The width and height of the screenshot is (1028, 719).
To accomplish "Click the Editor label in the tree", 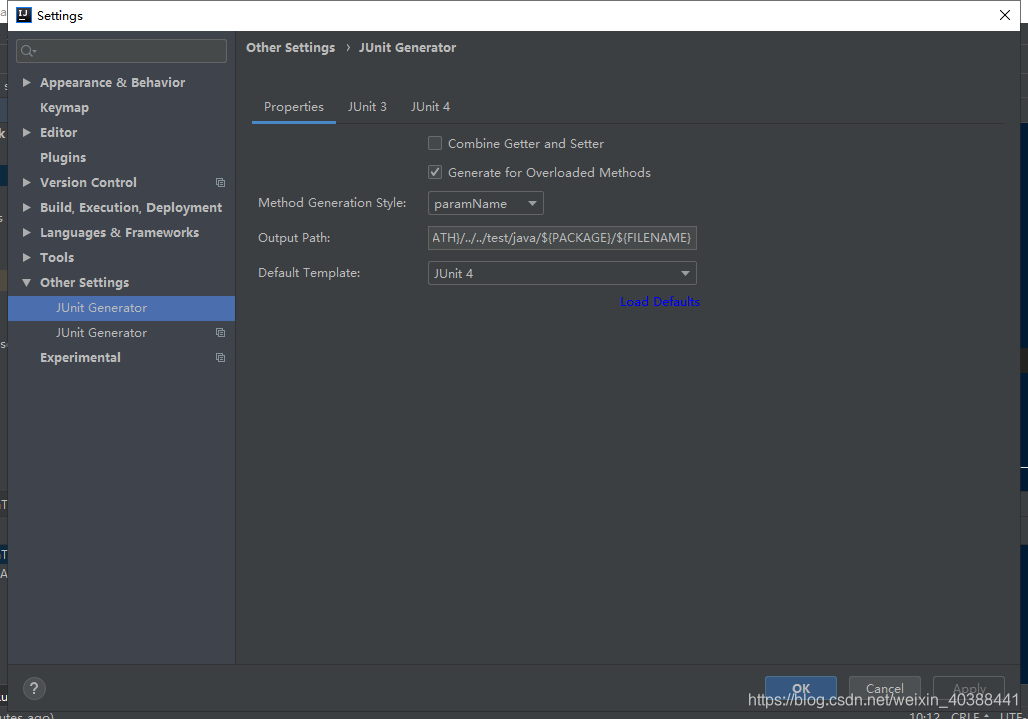I will 58,132.
